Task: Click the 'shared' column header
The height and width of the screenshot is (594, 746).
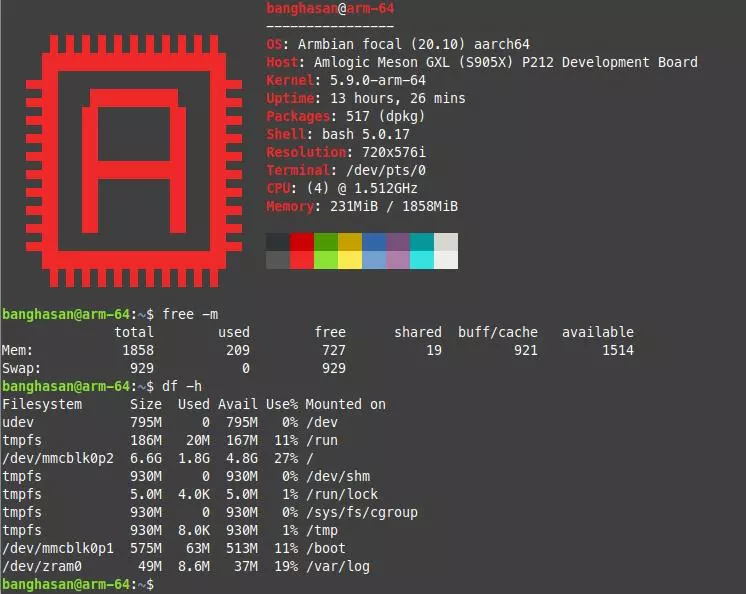Action: (418, 332)
